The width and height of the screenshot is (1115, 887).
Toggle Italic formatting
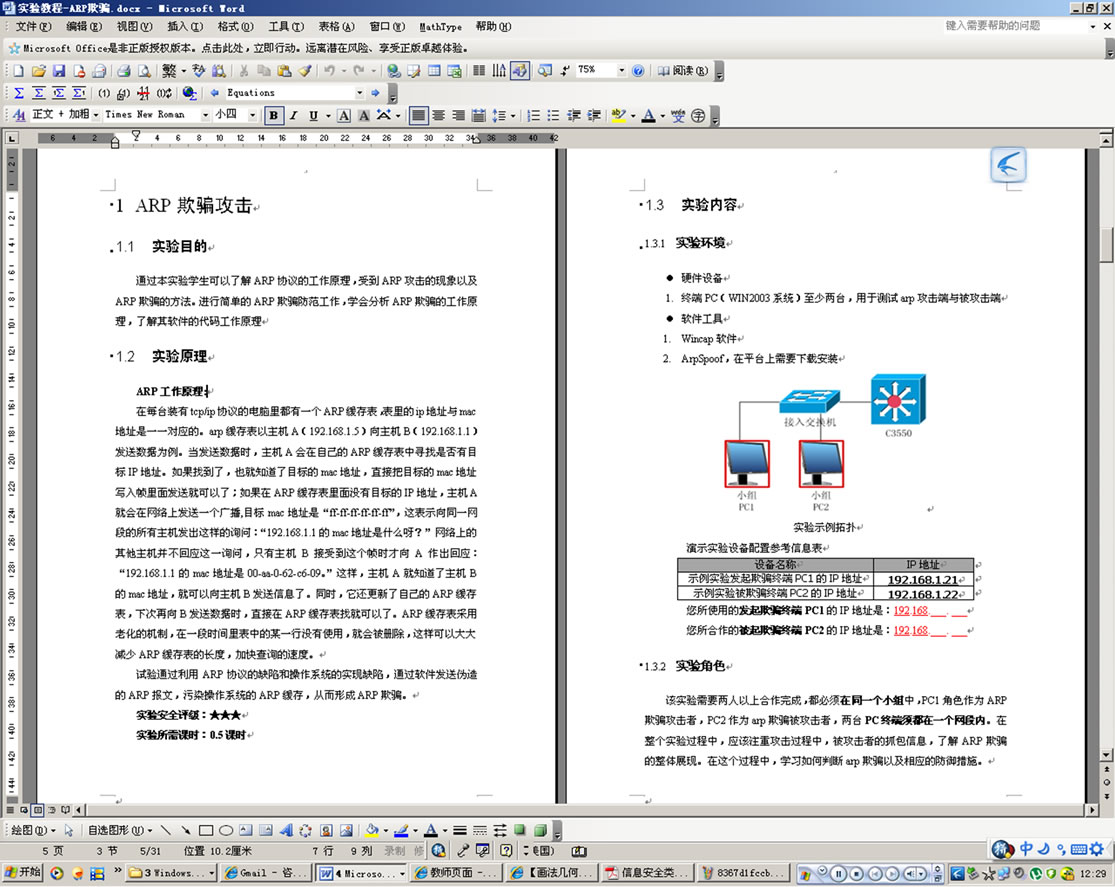[x=293, y=115]
